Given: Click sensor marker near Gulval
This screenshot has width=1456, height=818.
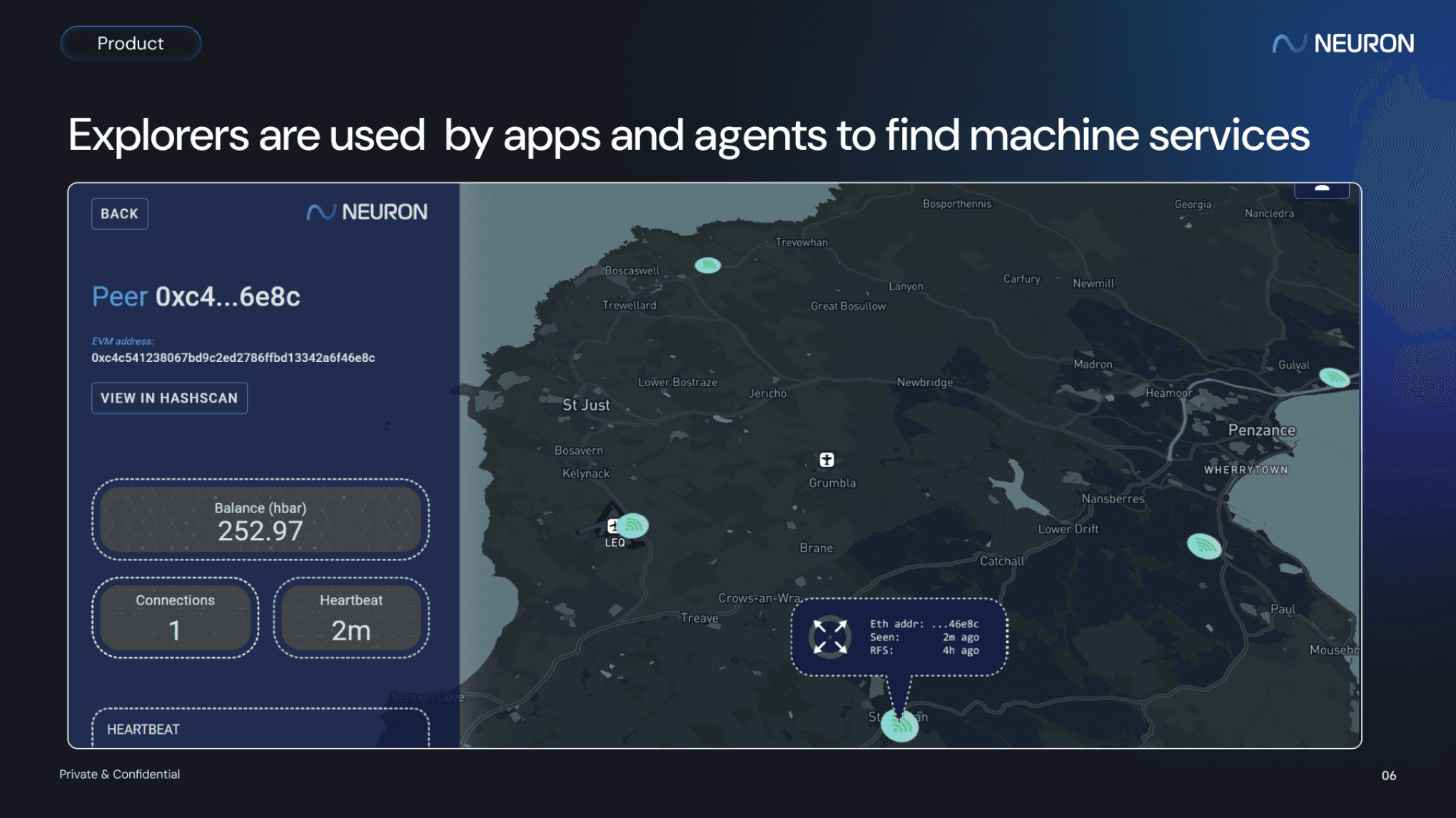Looking at the screenshot, I should tap(1333, 377).
